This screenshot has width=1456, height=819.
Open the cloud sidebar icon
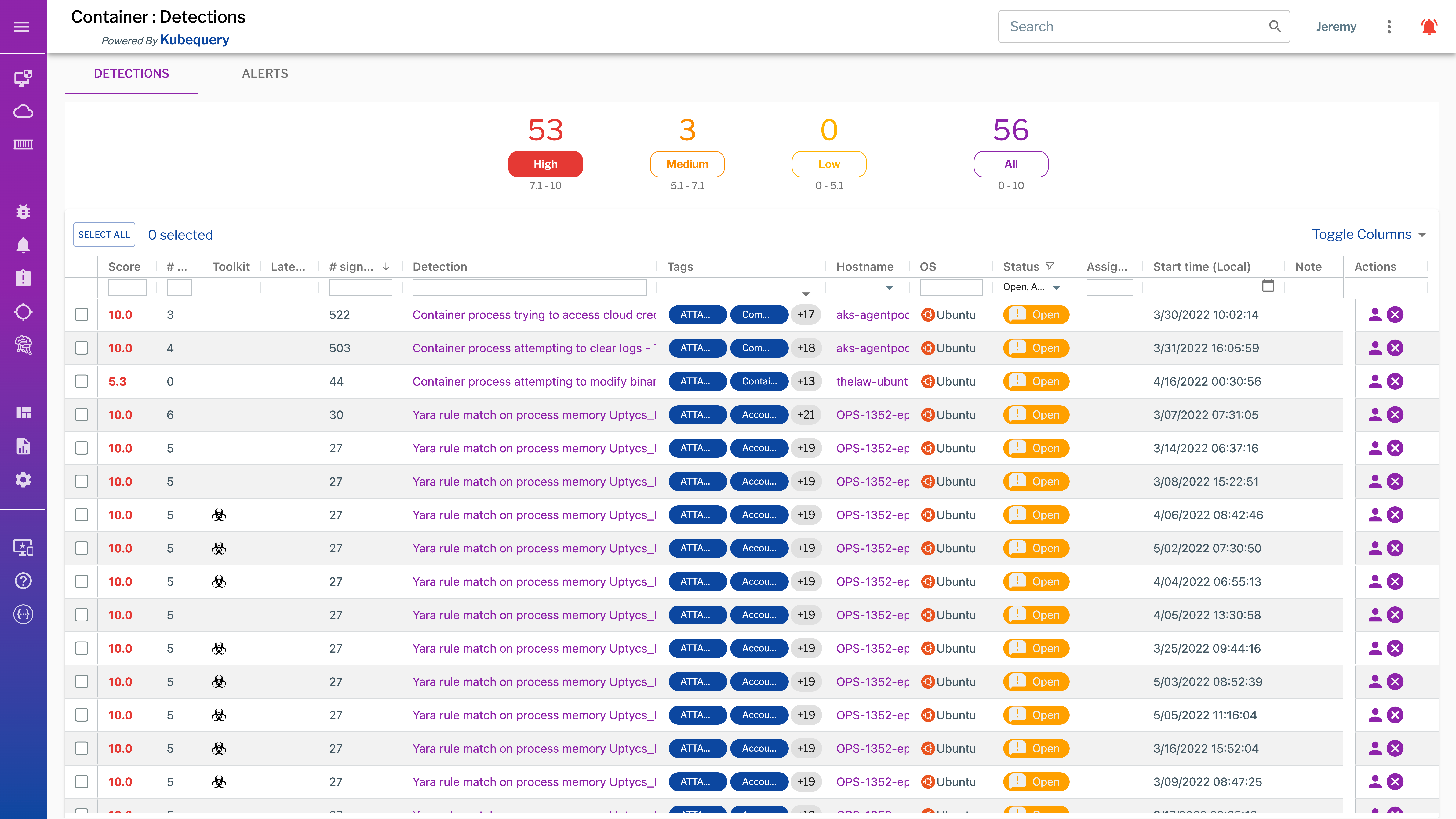[x=23, y=111]
